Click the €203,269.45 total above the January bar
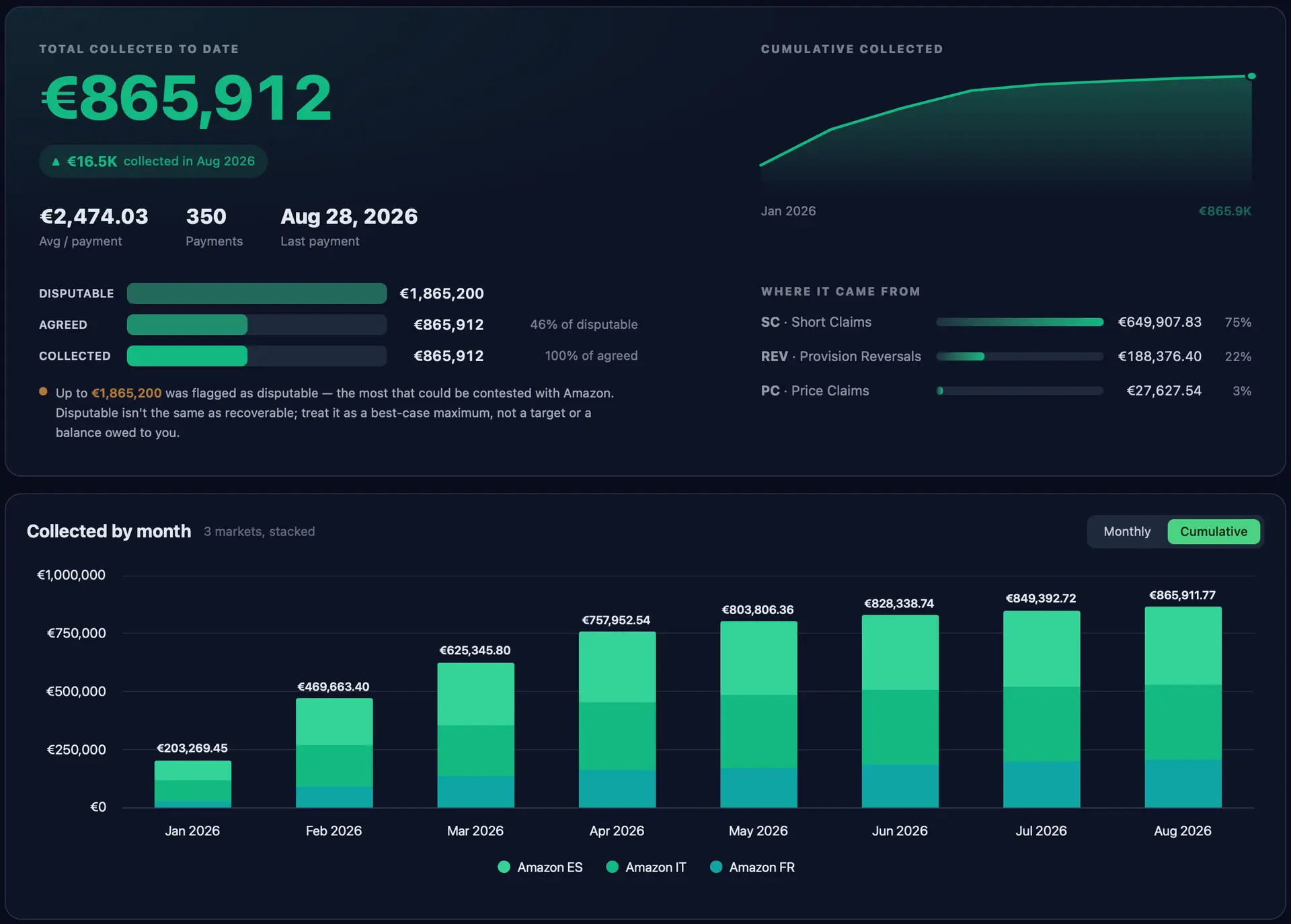1291x924 pixels. tap(192, 748)
